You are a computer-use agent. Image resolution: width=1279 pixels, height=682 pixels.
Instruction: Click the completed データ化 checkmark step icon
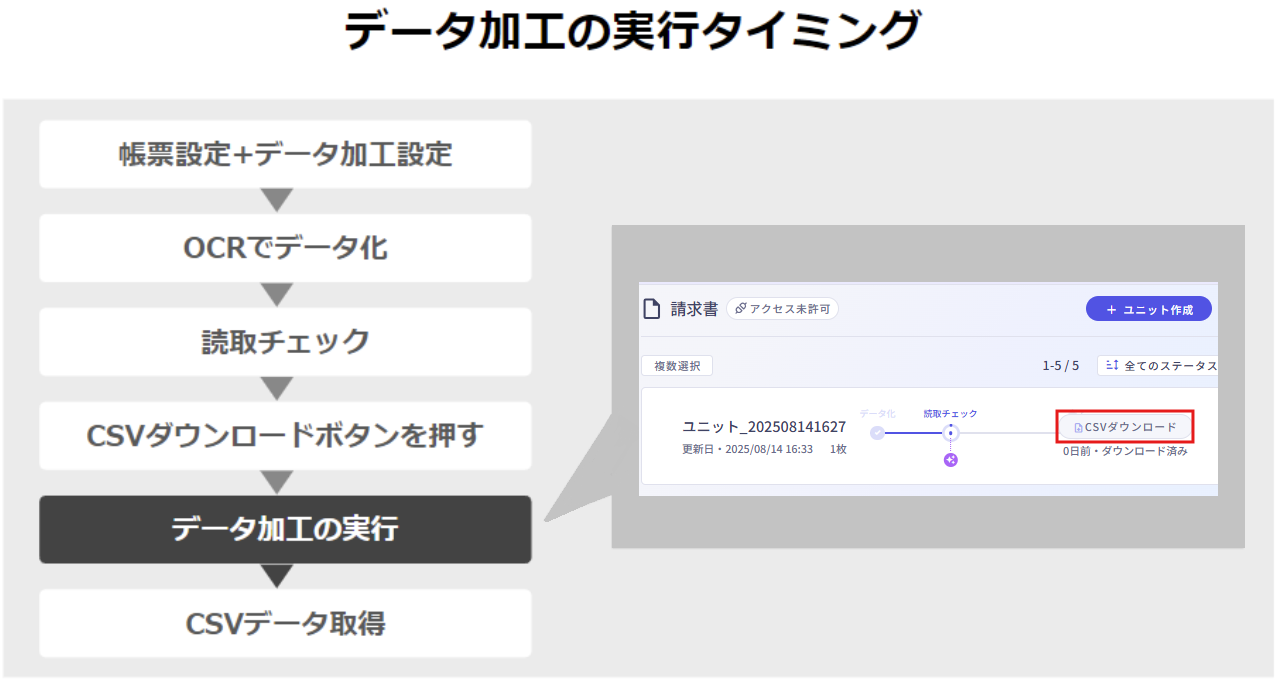pos(877,433)
